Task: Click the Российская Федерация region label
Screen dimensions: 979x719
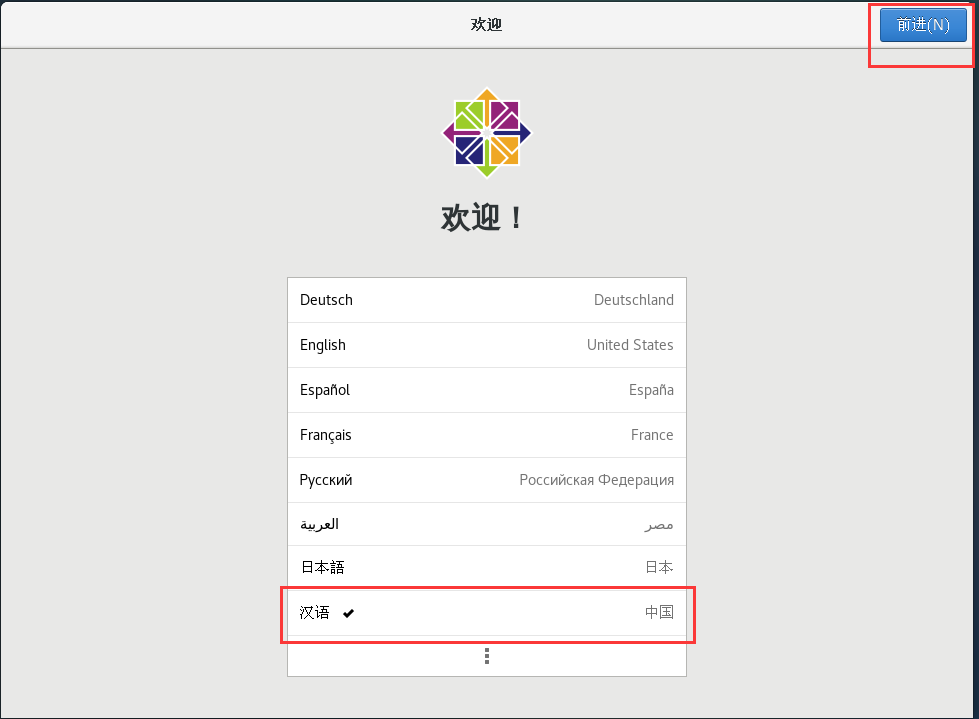Action: click(x=598, y=479)
